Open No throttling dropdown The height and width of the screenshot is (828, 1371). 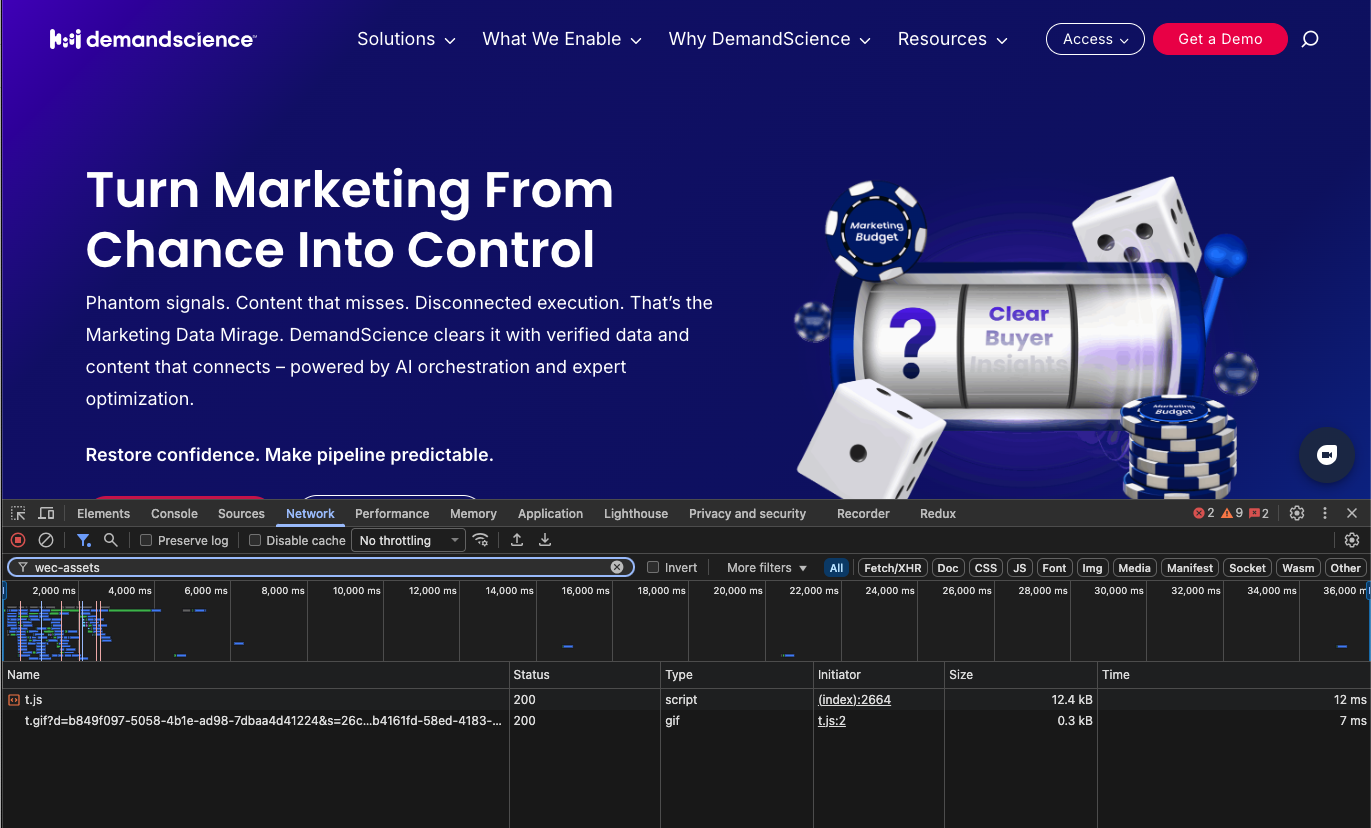[410, 540]
